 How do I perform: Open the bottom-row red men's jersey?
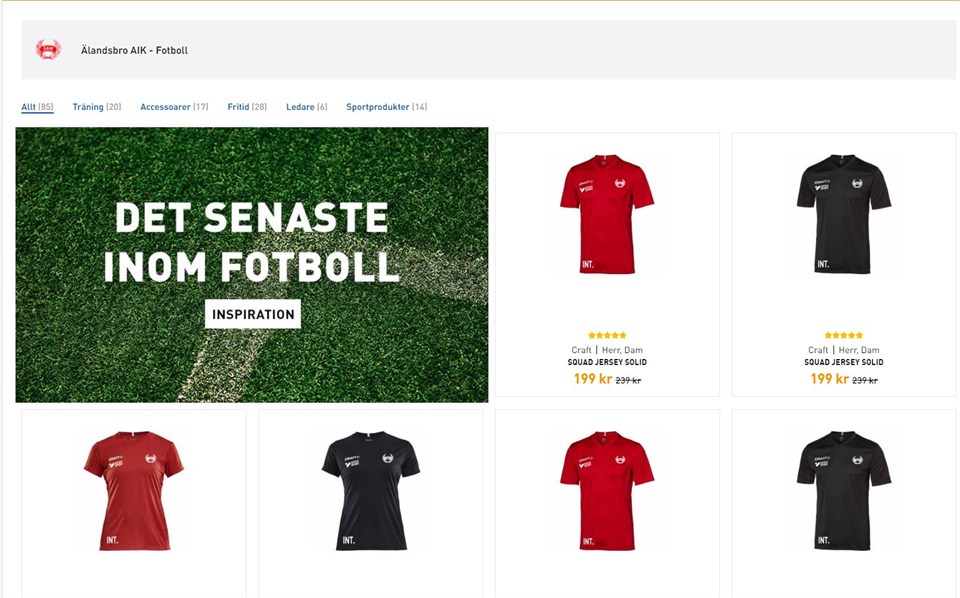[607, 490]
